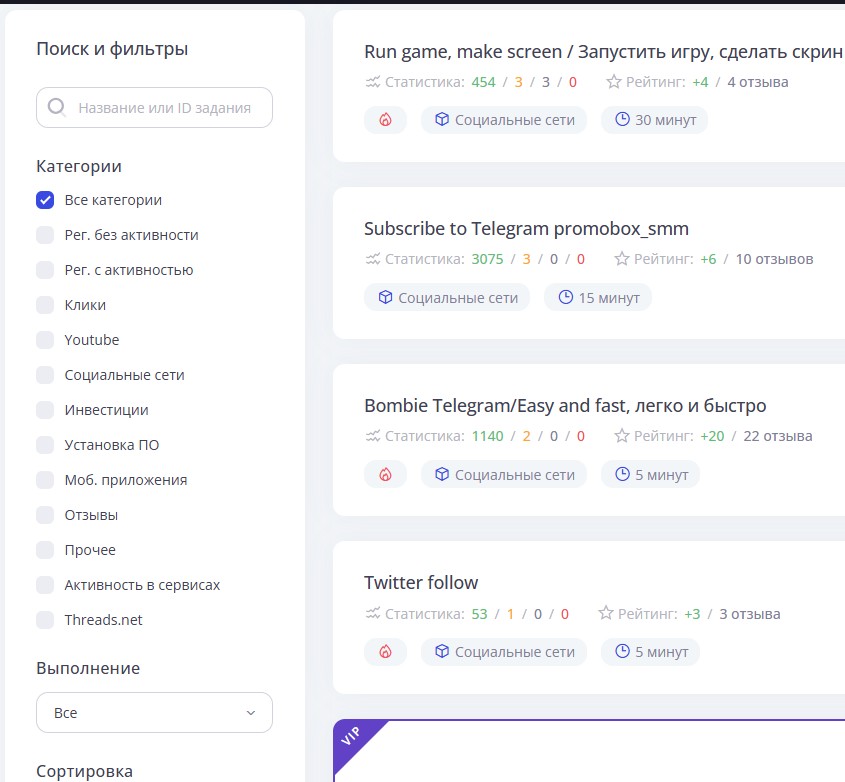Viewport: 845px width, 782px height.
Task: Open the Twitter follow task
Action: (421, 583)
